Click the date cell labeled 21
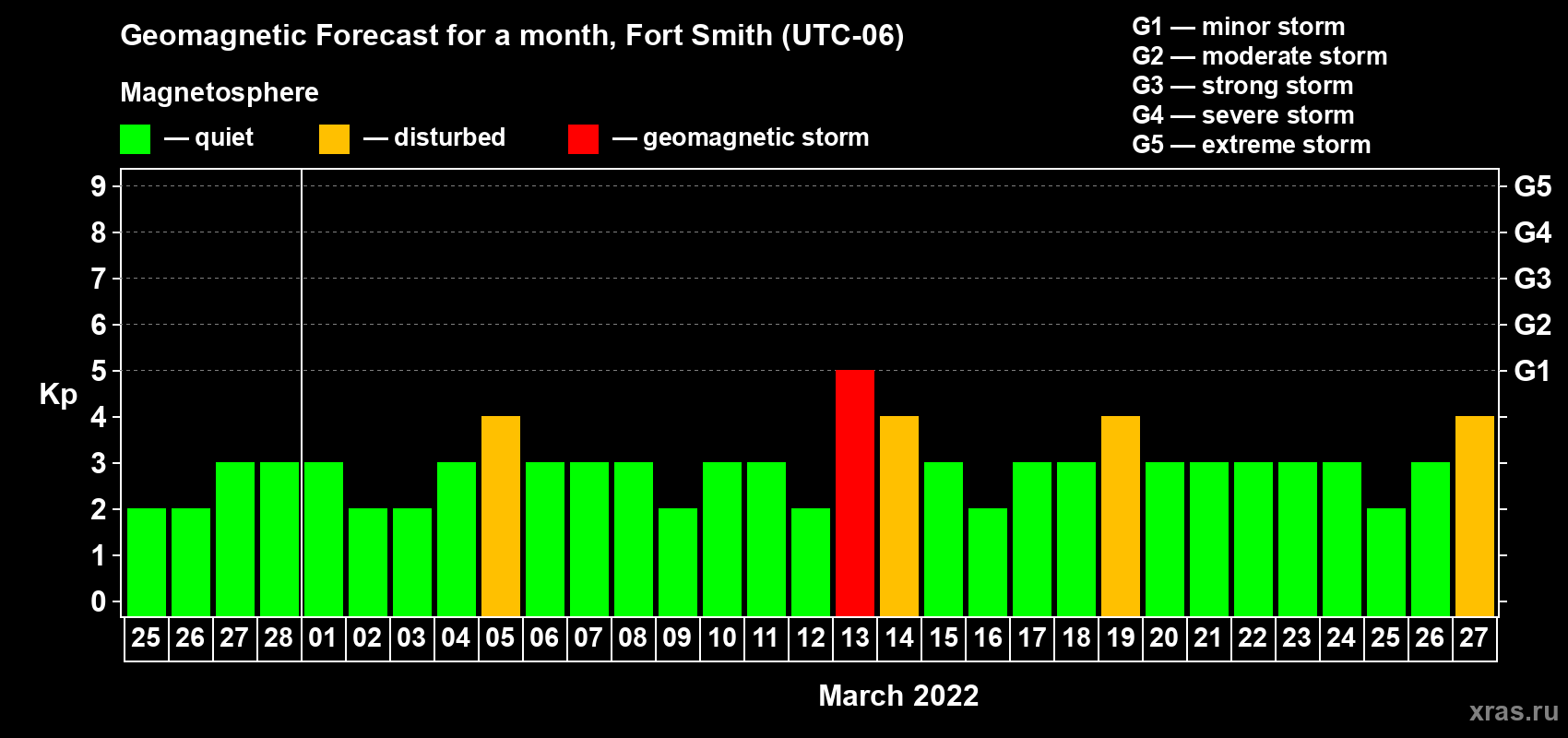 [1209, 638]
